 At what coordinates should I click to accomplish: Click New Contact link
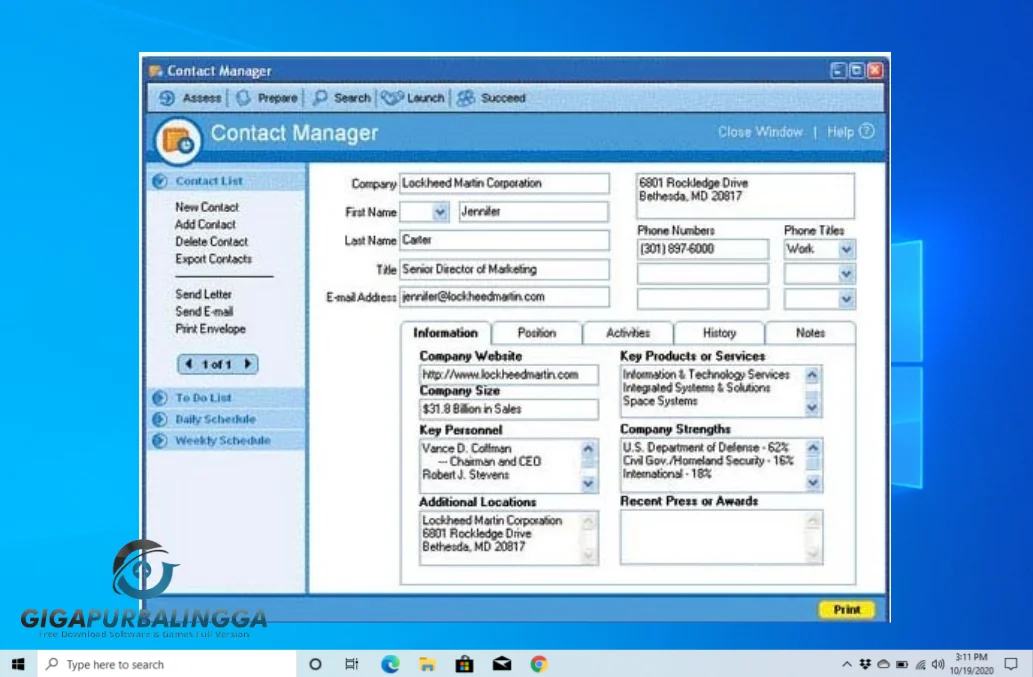click(x=207, y=207)
